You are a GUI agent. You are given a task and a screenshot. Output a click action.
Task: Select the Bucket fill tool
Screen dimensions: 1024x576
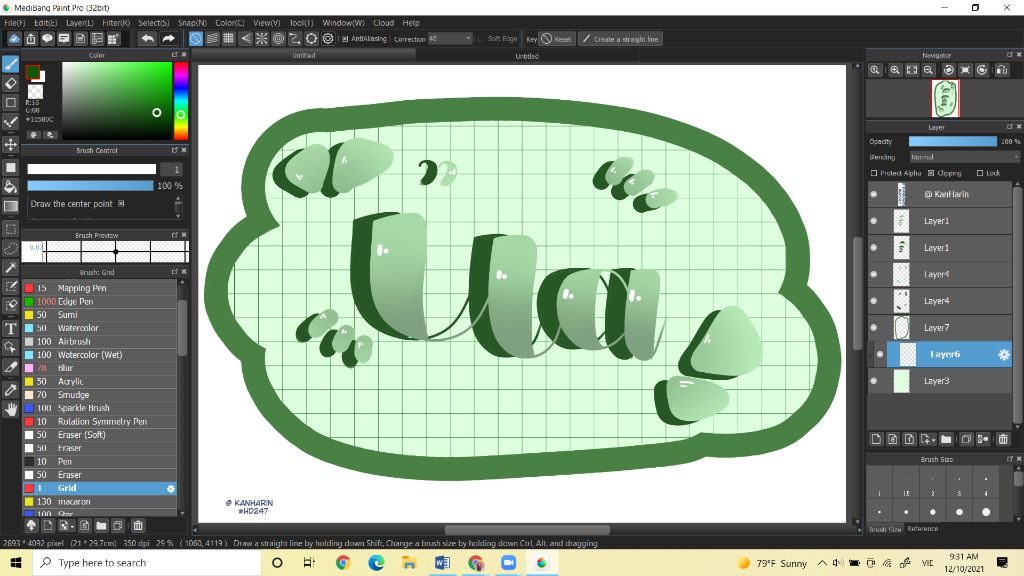(x=10, y=187)
